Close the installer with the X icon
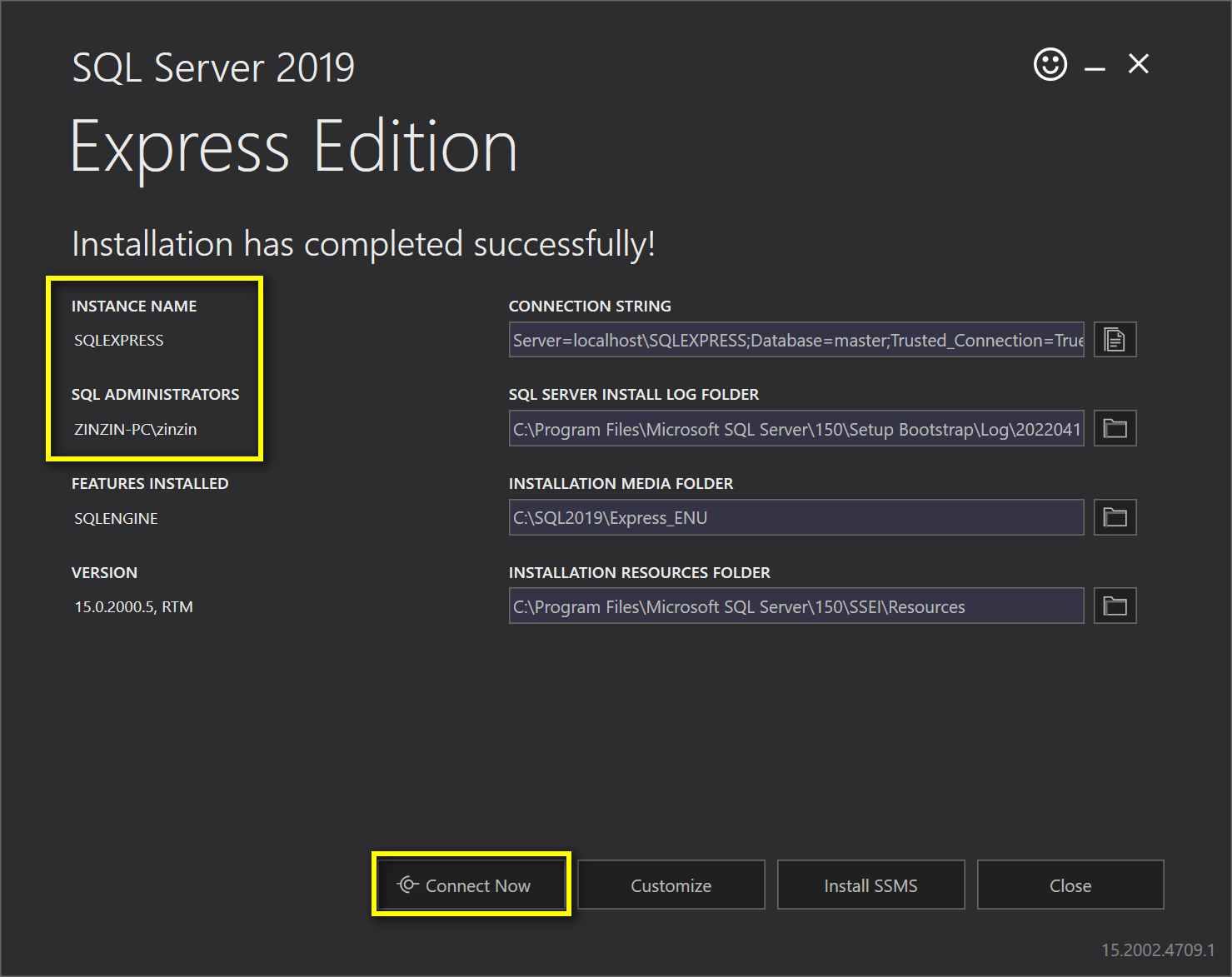Image resolution: width=1232 pixels, height=977 pixels. click(x=1139, y=64)
